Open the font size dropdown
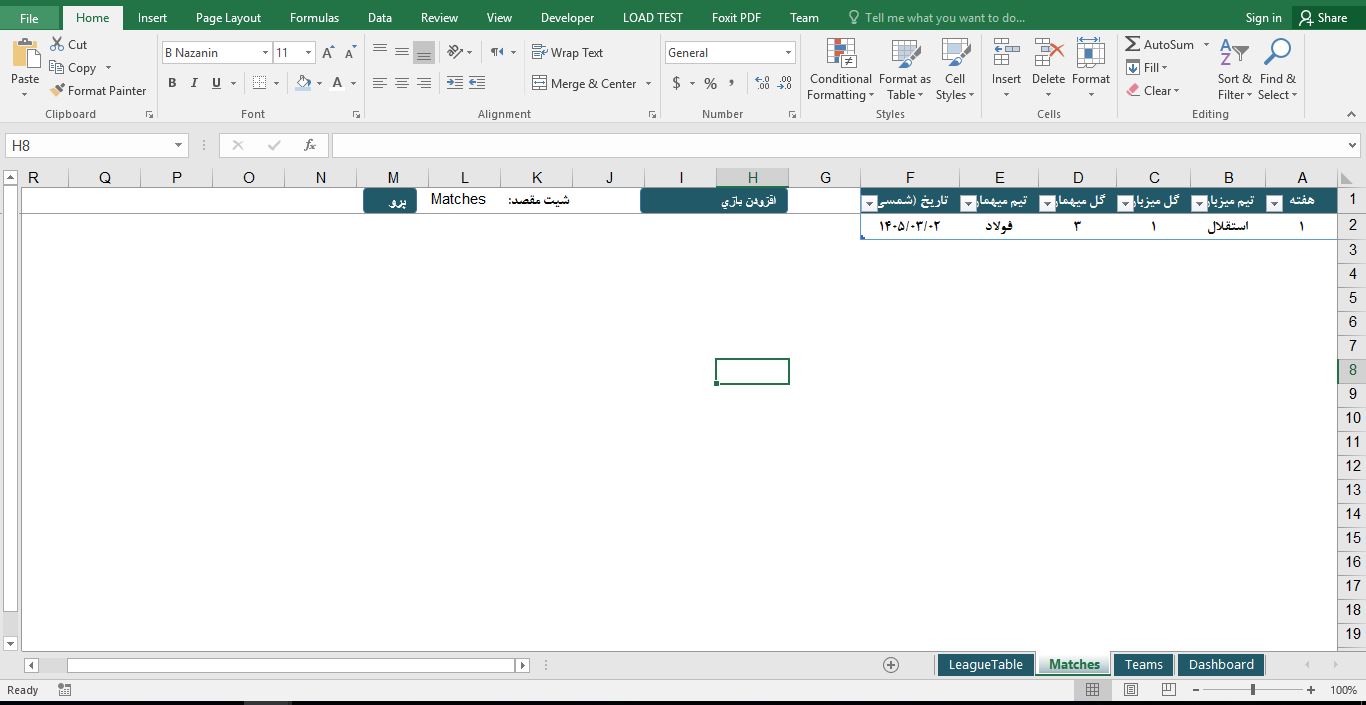Viewport: 1366px width, 705px height. (308, 52)
